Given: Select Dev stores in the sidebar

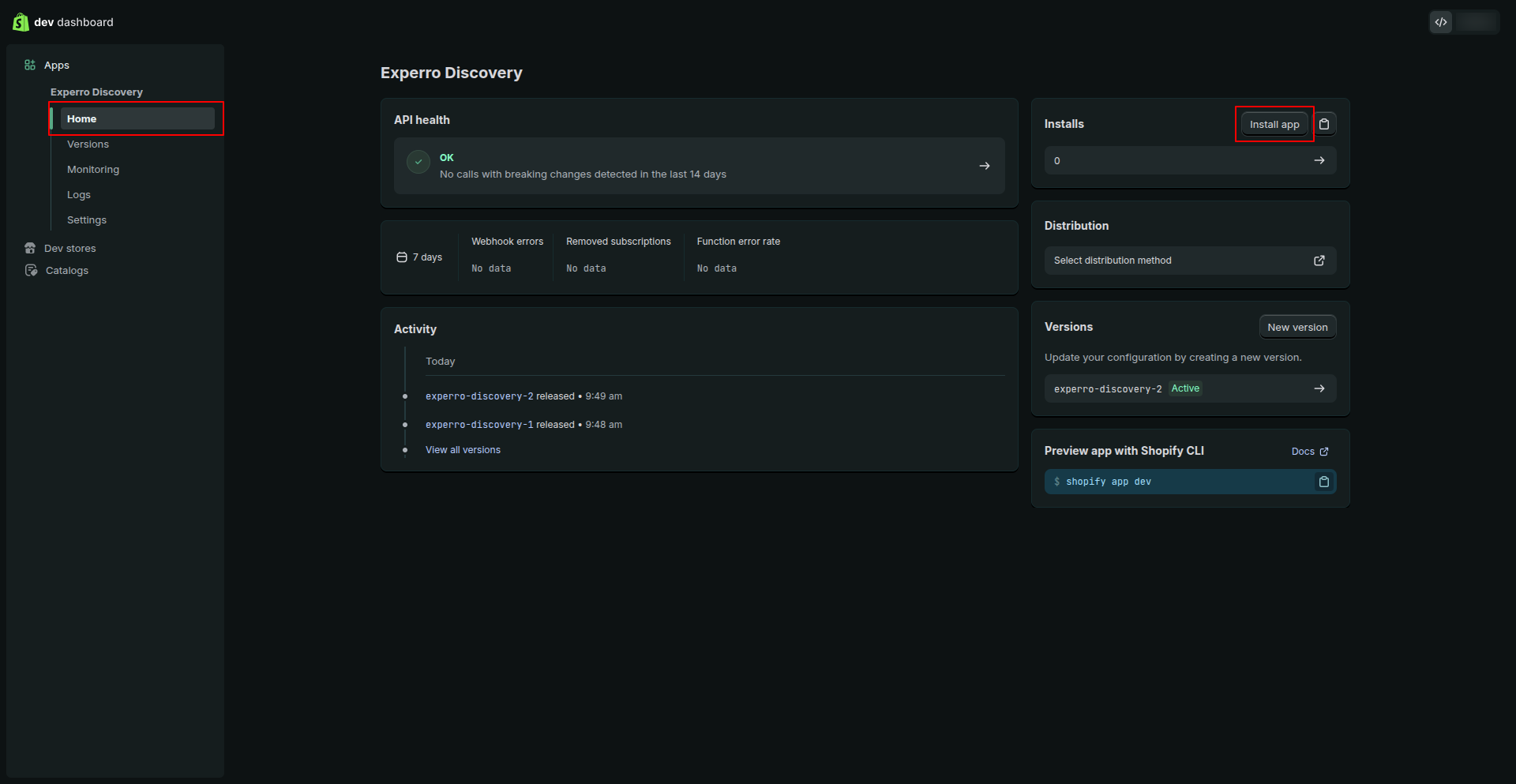Looking at the screenshot, I should [x=70, y=248].
